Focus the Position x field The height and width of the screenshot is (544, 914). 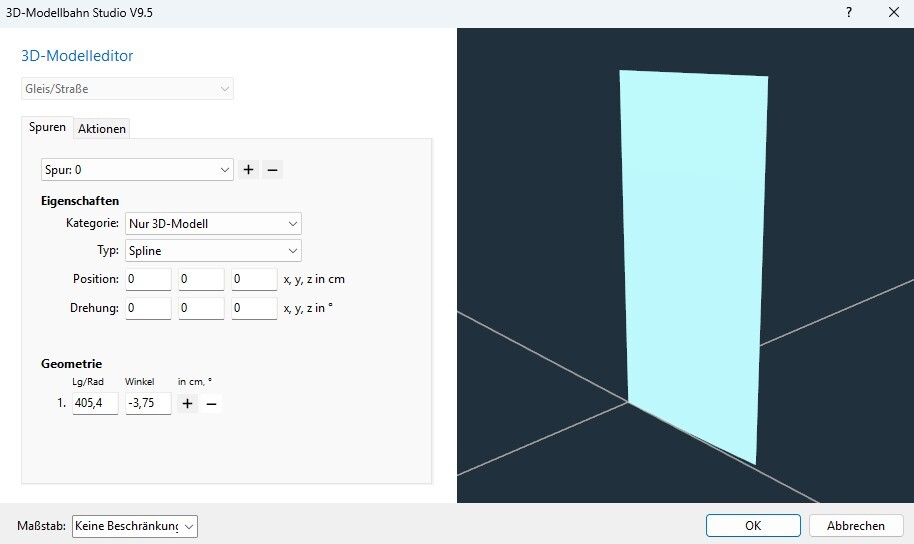(x=148, y=279)
